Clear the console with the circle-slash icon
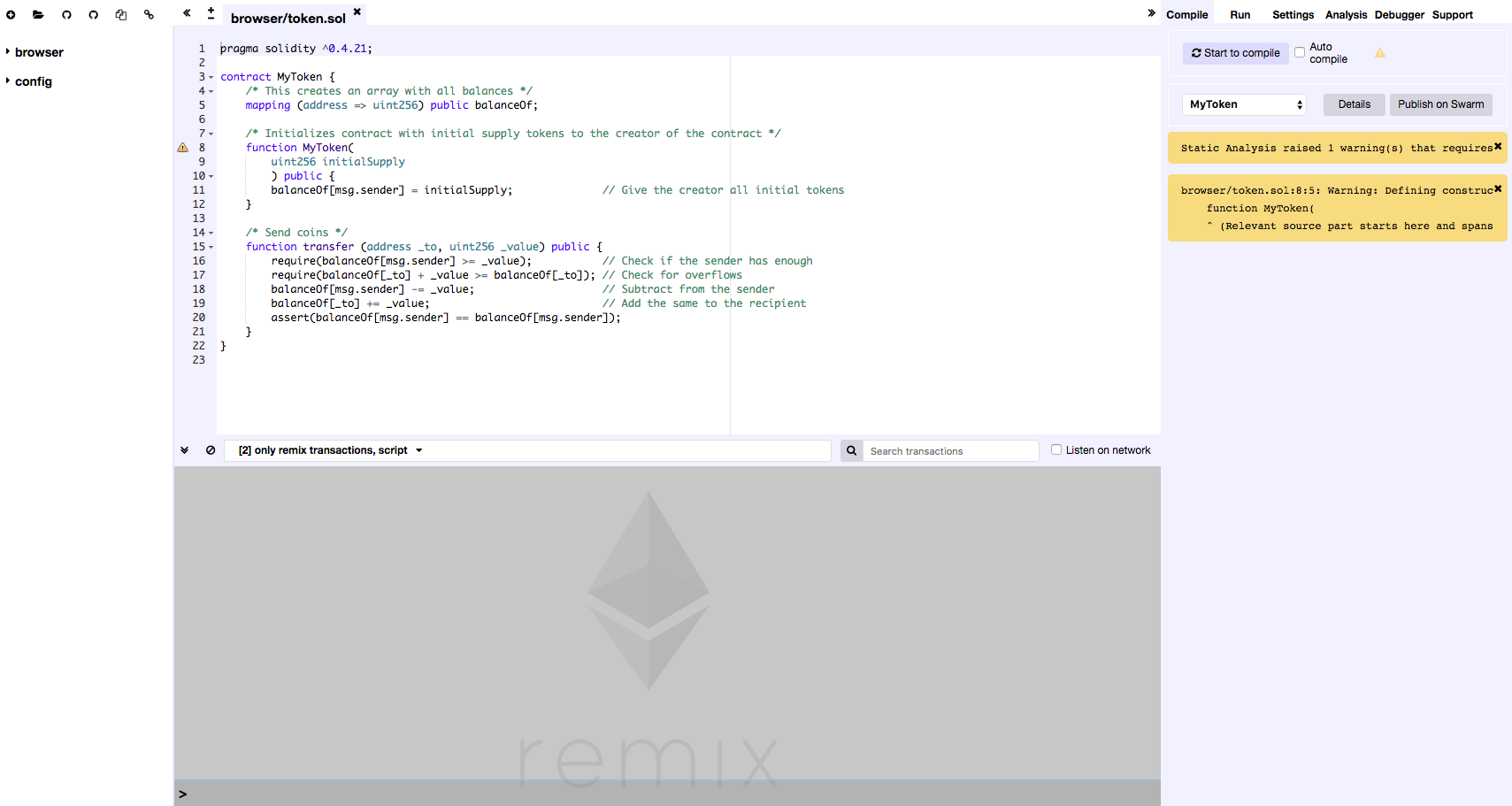The height and width of the screenshot is (806, 1512). click(211, 450)
